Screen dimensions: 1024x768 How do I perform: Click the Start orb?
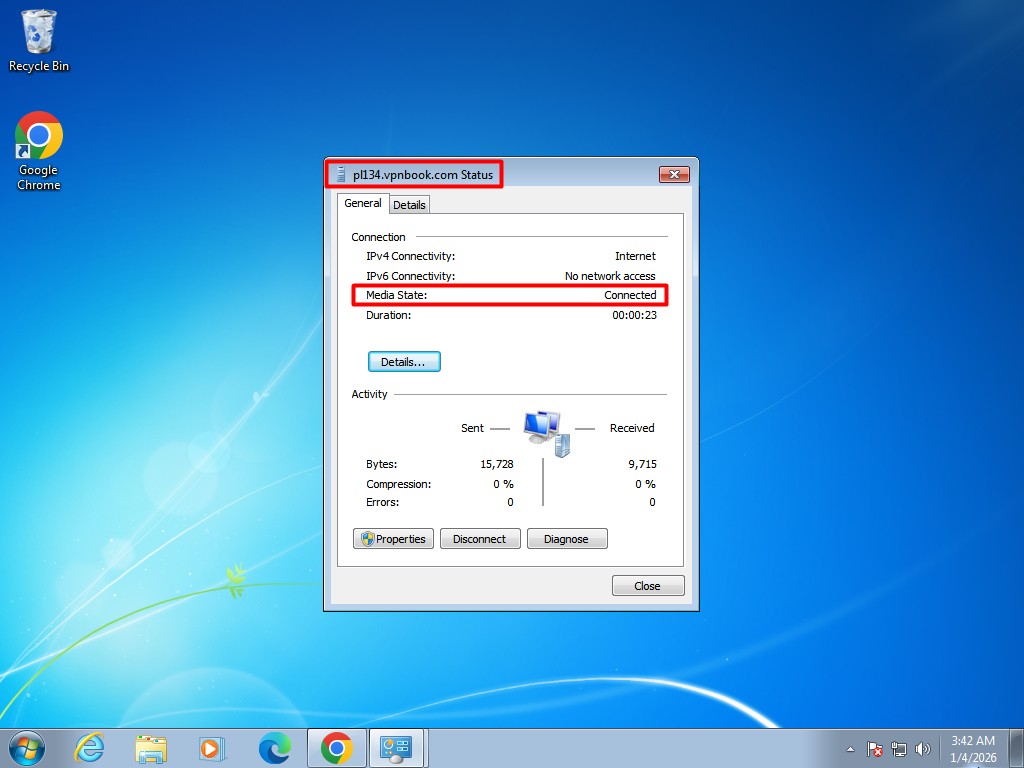coord(25,748)
